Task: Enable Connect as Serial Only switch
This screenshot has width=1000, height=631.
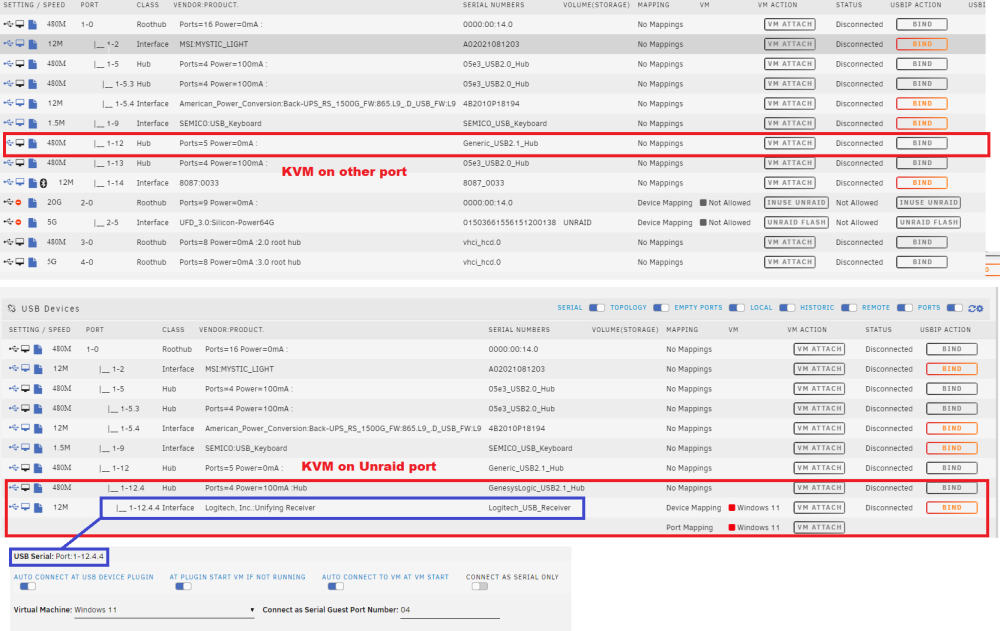Action: 480,586
